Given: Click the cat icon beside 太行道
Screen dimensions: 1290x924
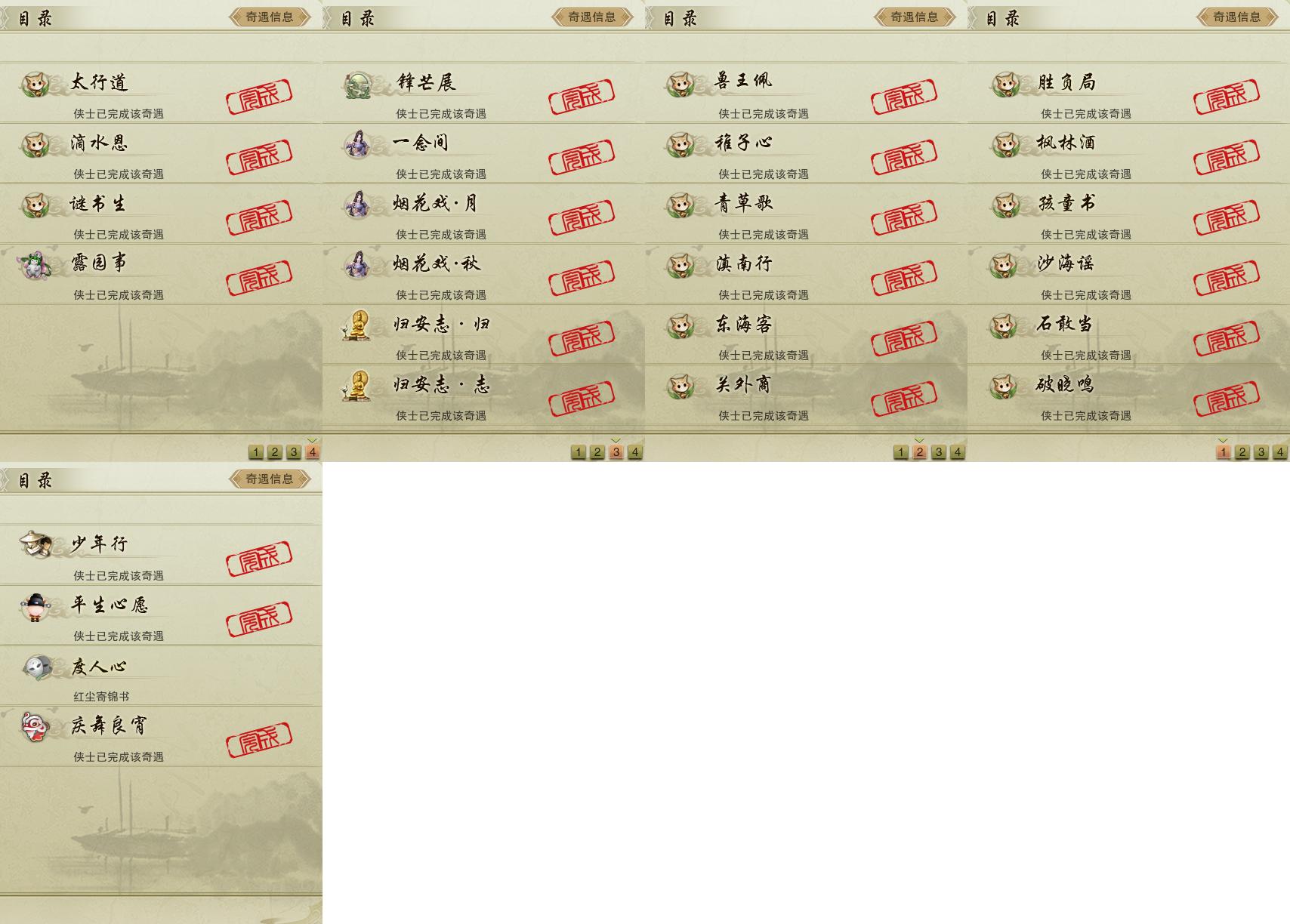Looking at the screenshot, I should coord(35,84).
